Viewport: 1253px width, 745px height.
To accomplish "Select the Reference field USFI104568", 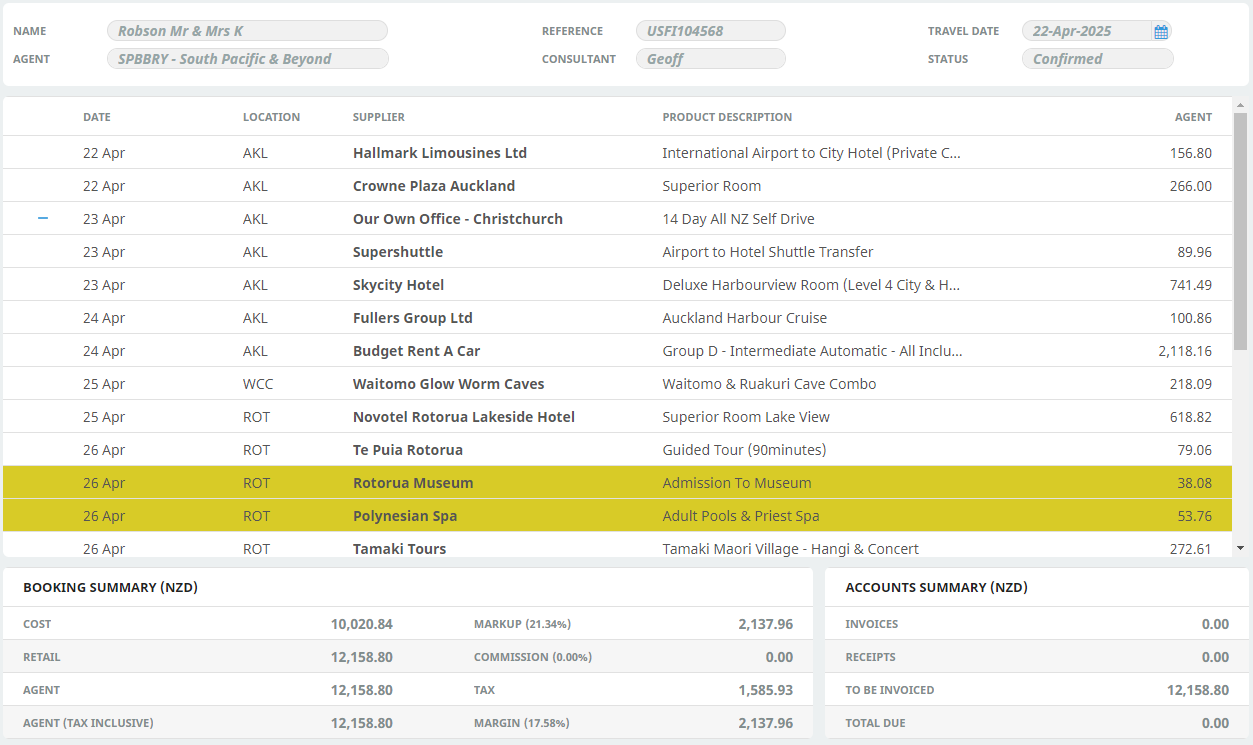I will [x=710, y=31].
